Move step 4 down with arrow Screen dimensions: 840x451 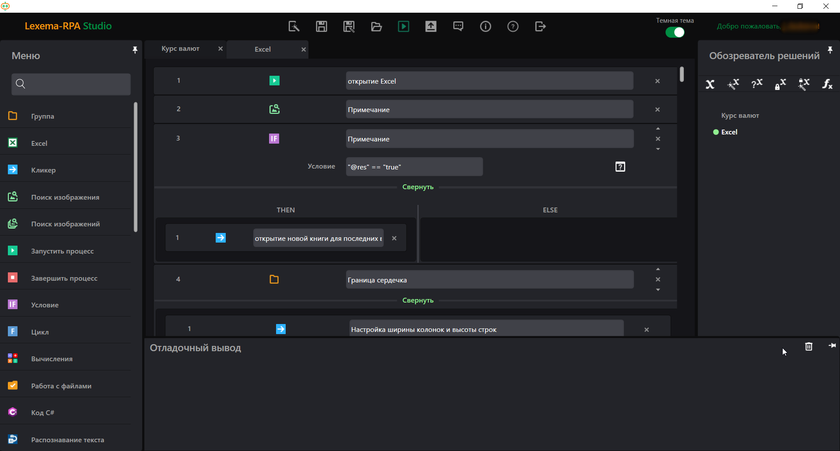[x=658, y=290]
